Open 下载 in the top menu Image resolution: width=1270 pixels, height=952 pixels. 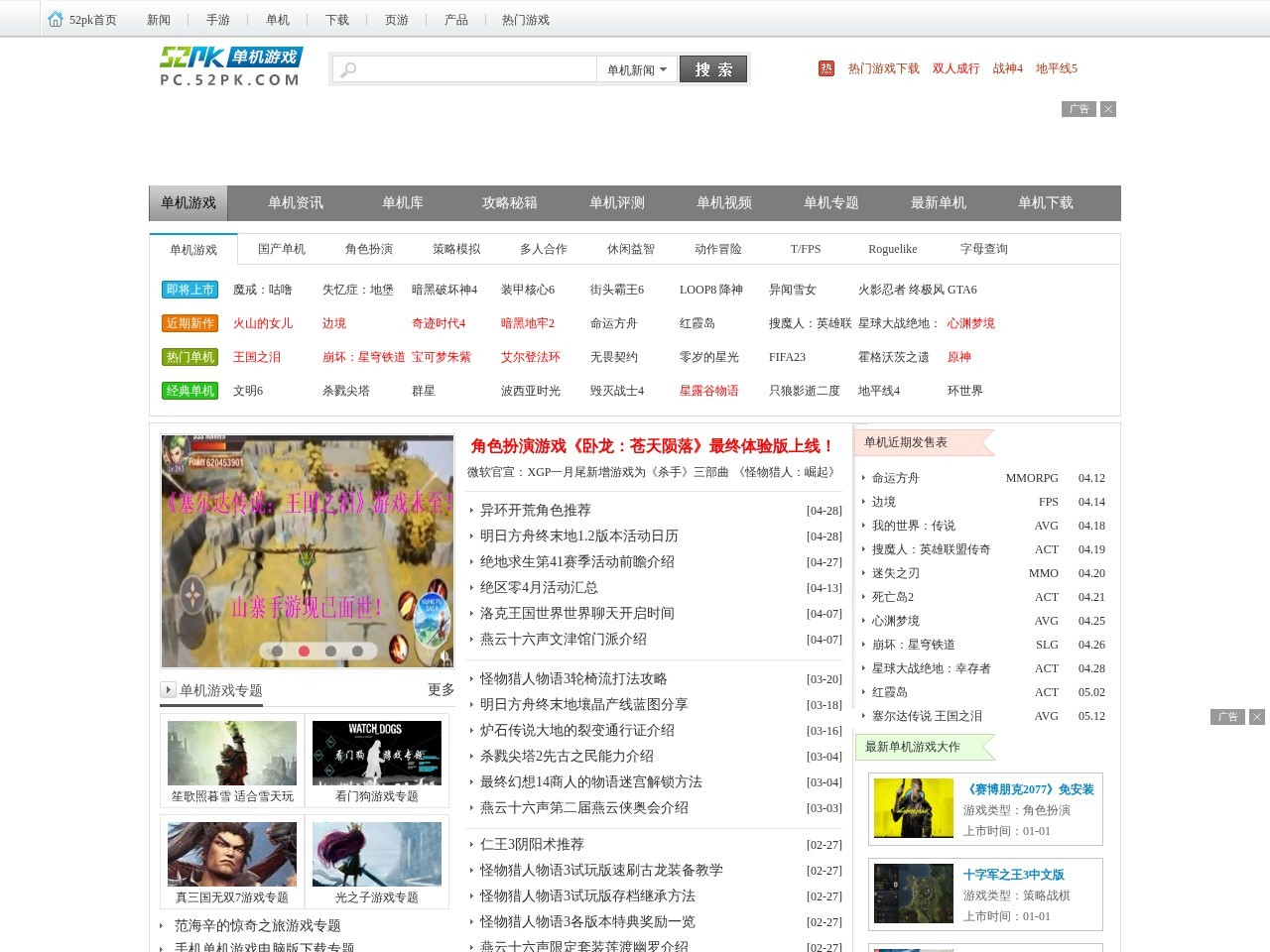point(337,20)
